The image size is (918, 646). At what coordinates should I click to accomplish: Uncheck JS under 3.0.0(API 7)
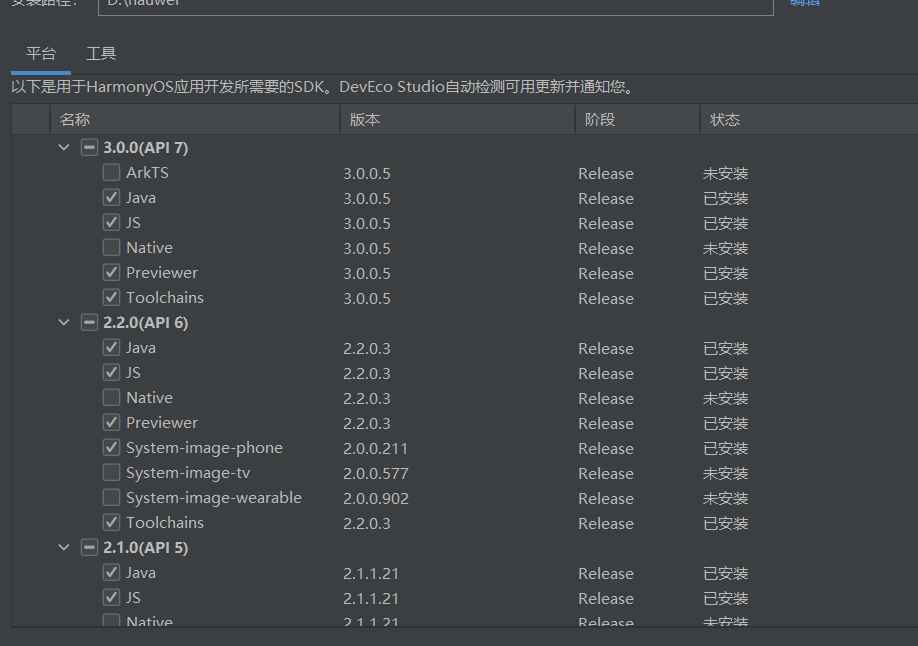(x=111, y=223)
